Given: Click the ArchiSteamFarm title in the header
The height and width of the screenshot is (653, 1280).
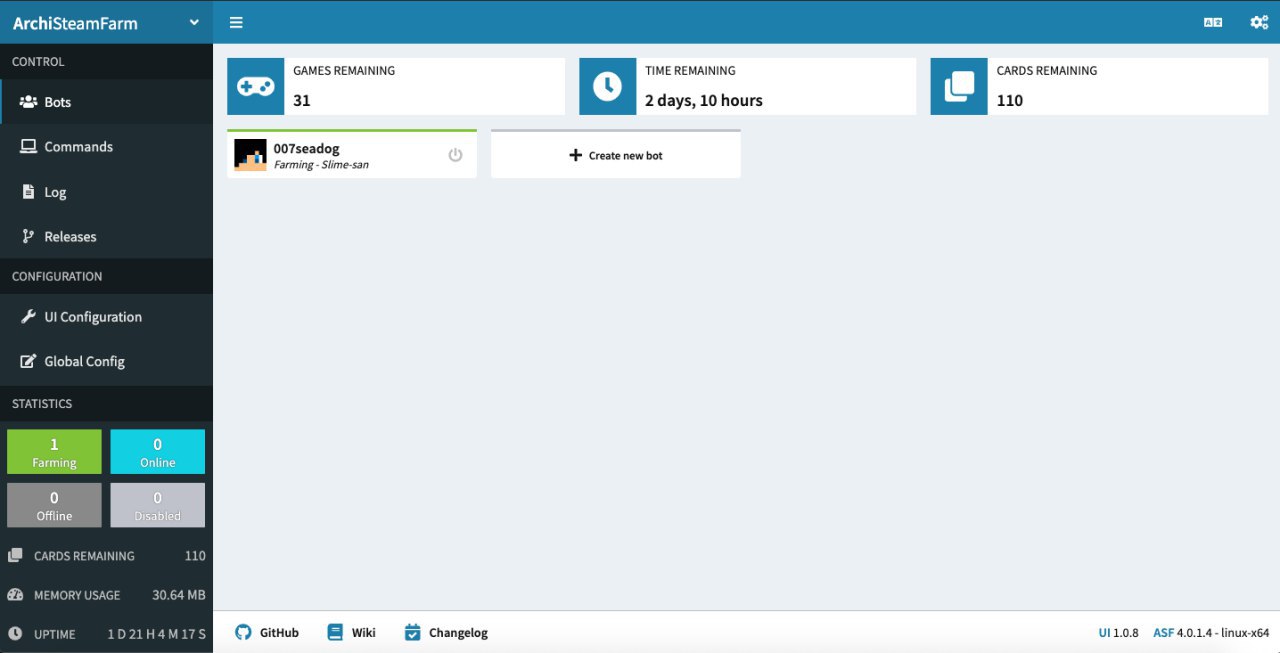Looking at the screenshot, I should pos(75,23).
